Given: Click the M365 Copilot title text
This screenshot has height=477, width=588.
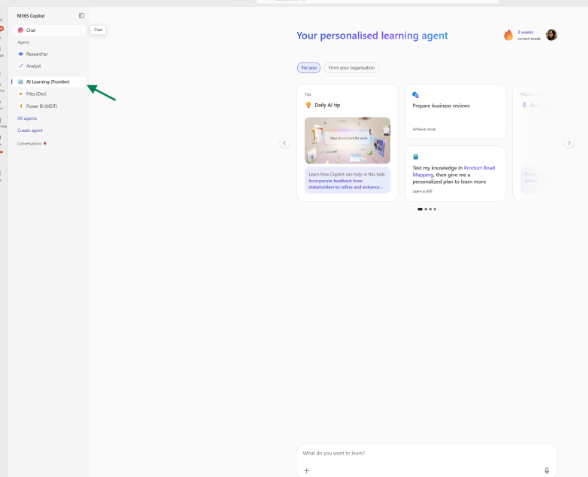Looking at the screenshot, I should point(31,16).
